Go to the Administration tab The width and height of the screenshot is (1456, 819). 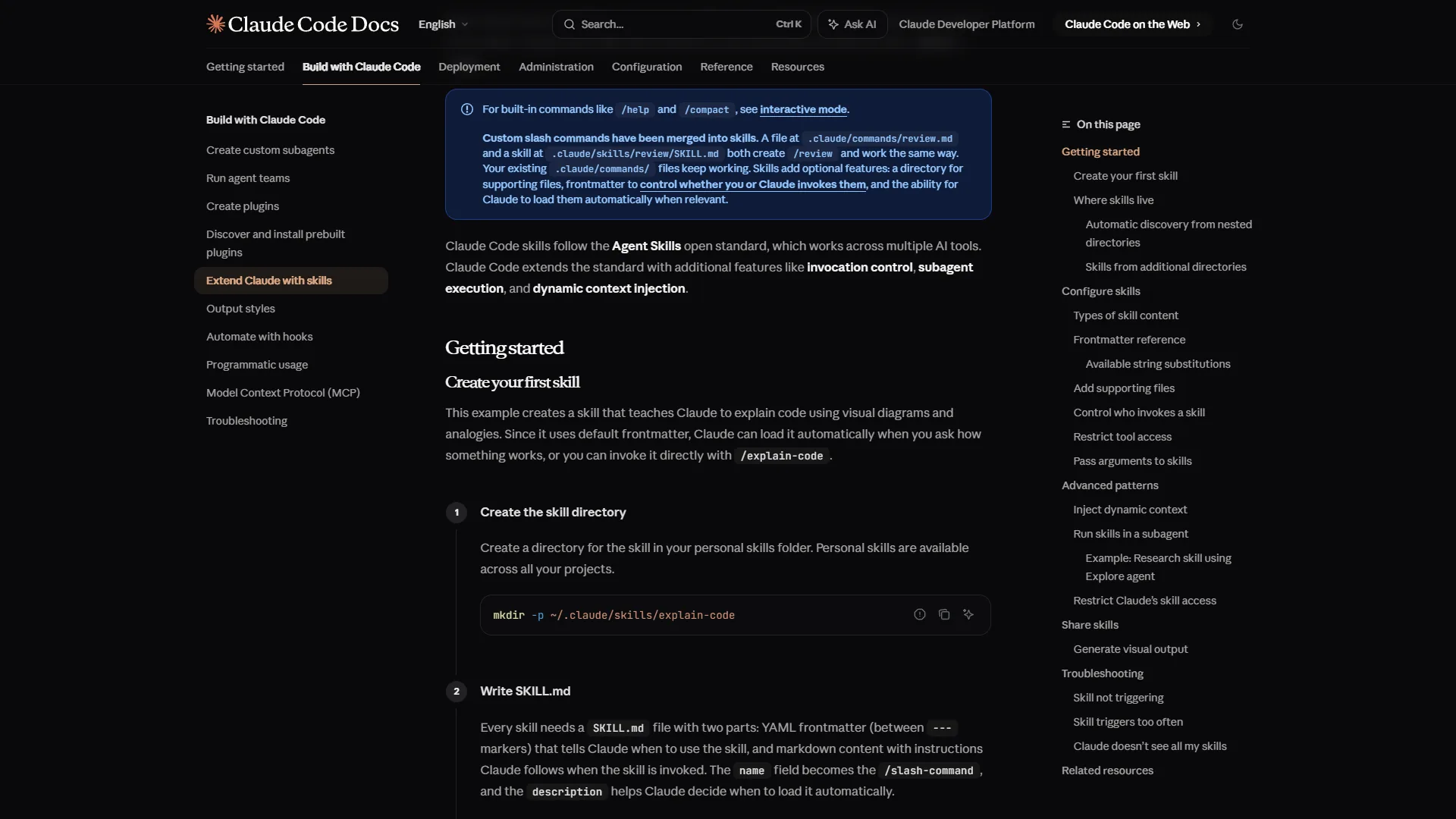pyautogui.click(x=556, y=67)
